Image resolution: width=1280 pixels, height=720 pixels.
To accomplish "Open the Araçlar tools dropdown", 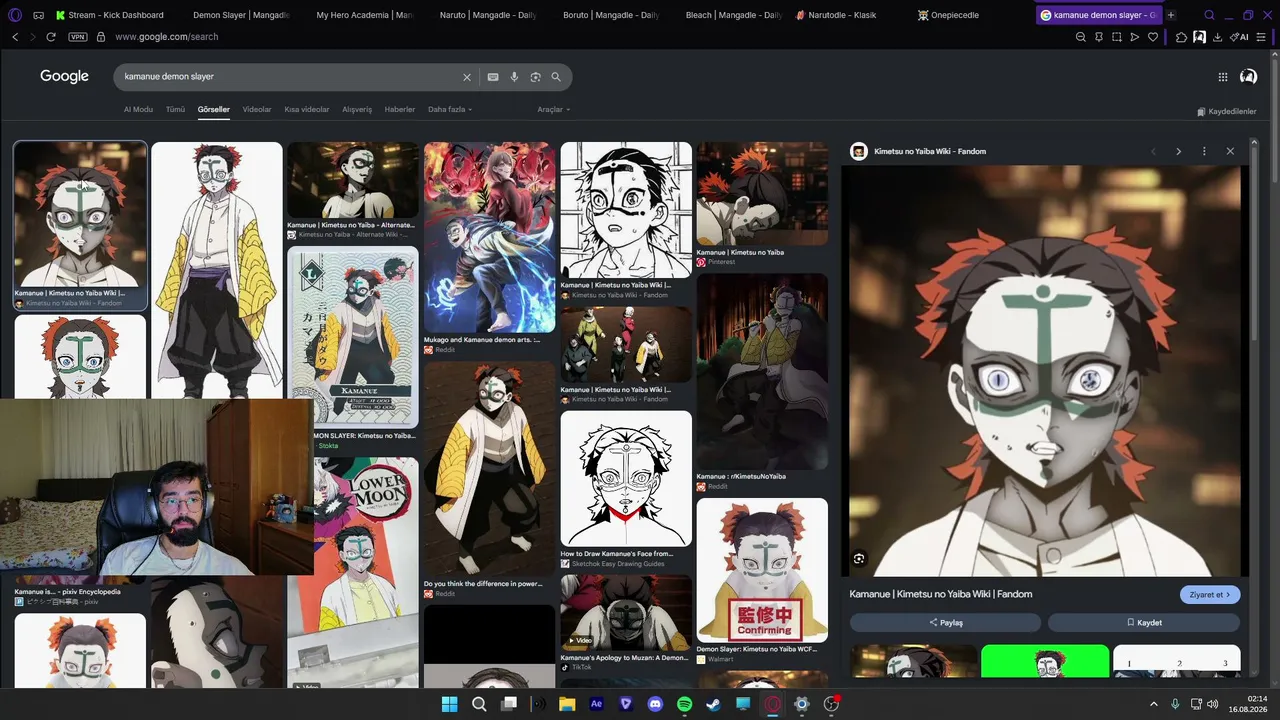I will coord(554,109).
